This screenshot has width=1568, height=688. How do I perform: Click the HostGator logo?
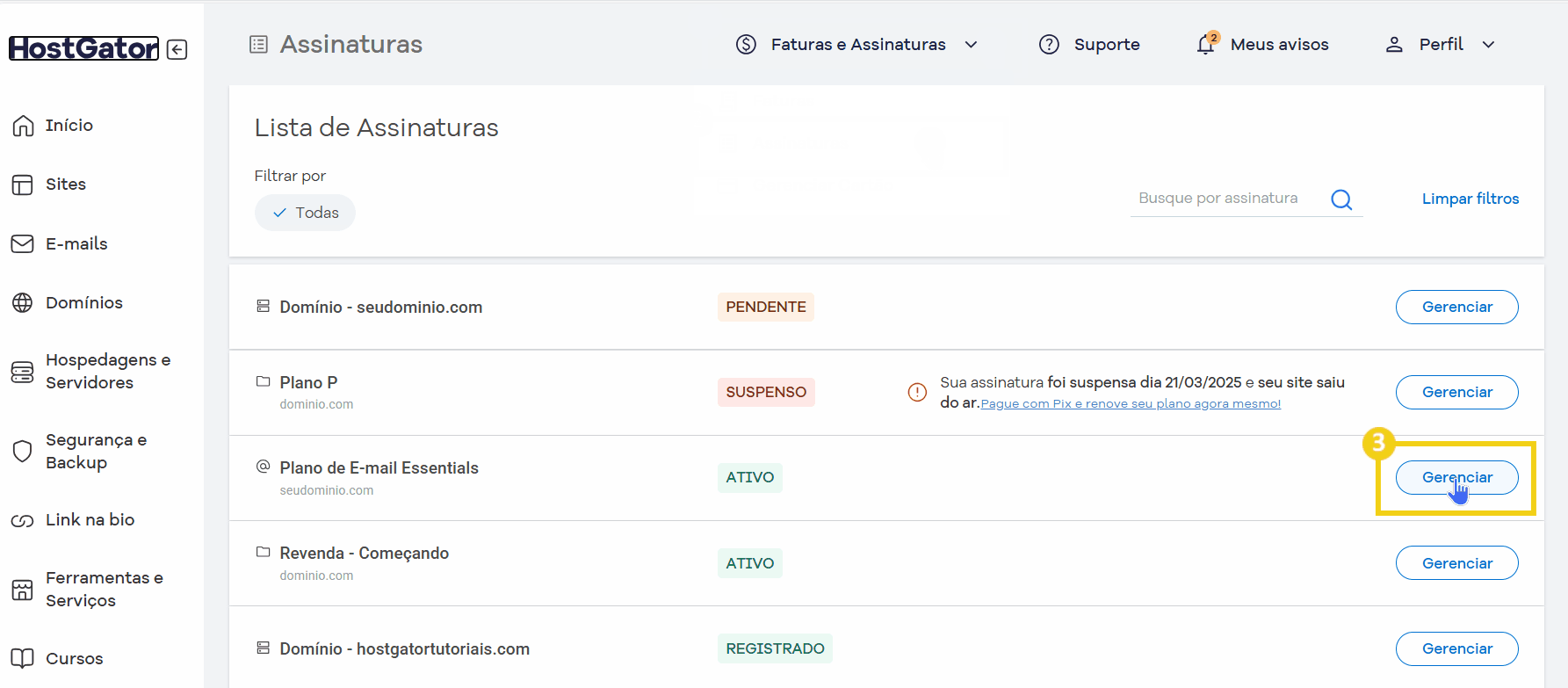(x=83, y=48)
